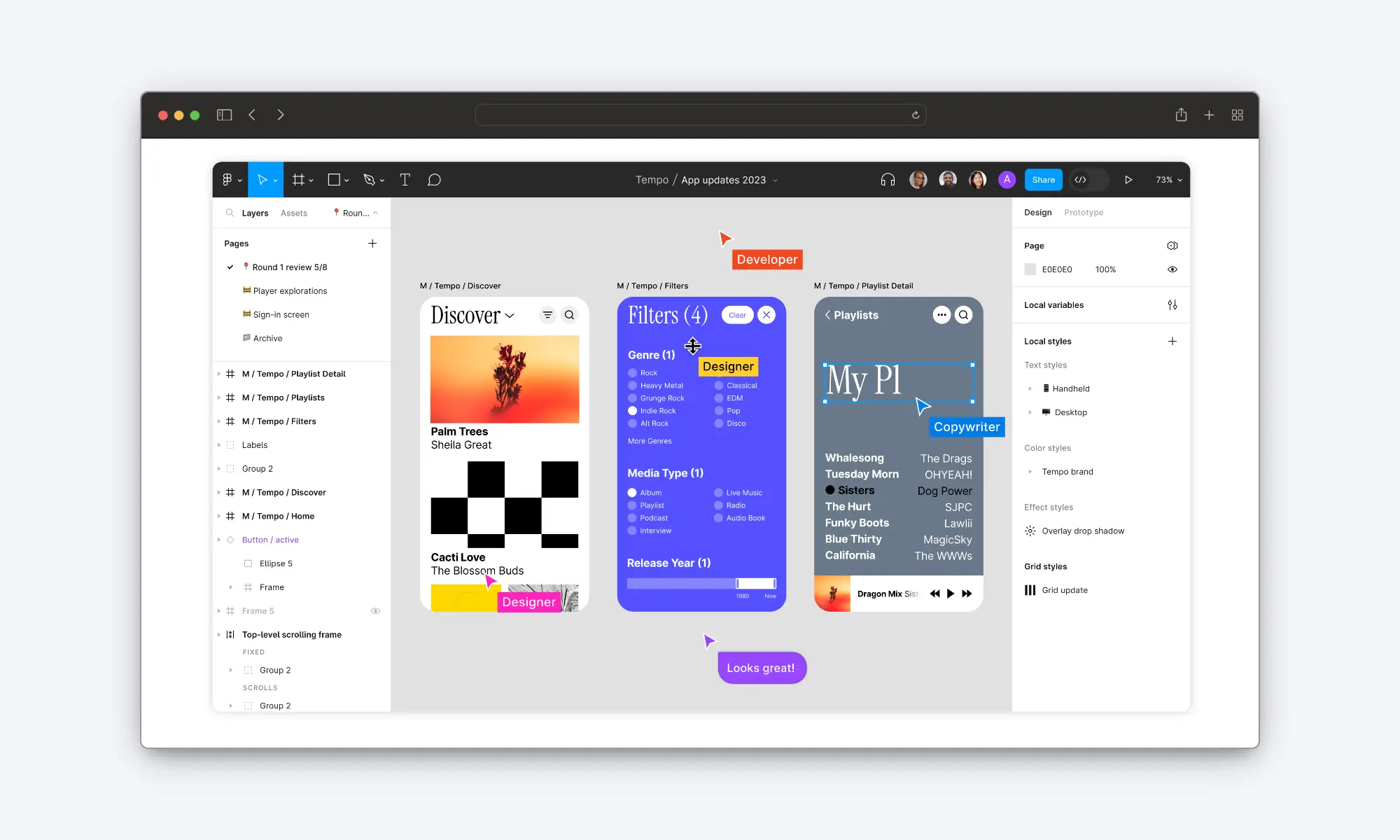
Task: Click the Play prototype button in toolbar
Action: 1128,179
